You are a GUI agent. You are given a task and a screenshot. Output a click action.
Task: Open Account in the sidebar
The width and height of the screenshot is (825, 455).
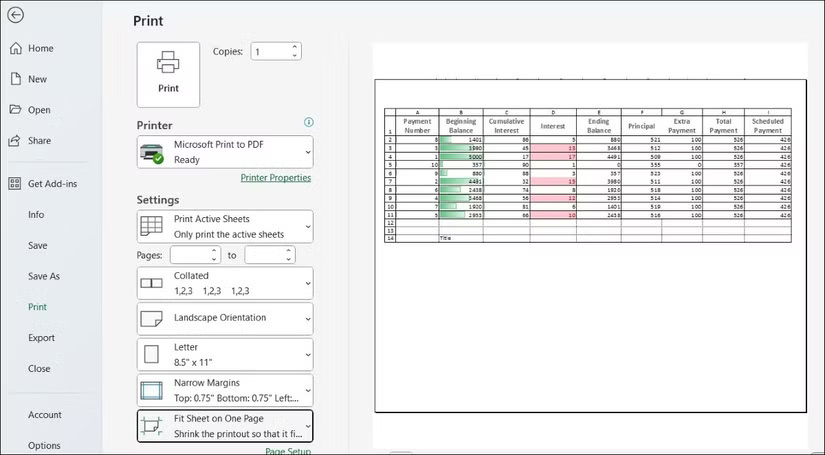click(x=45, y=414)
